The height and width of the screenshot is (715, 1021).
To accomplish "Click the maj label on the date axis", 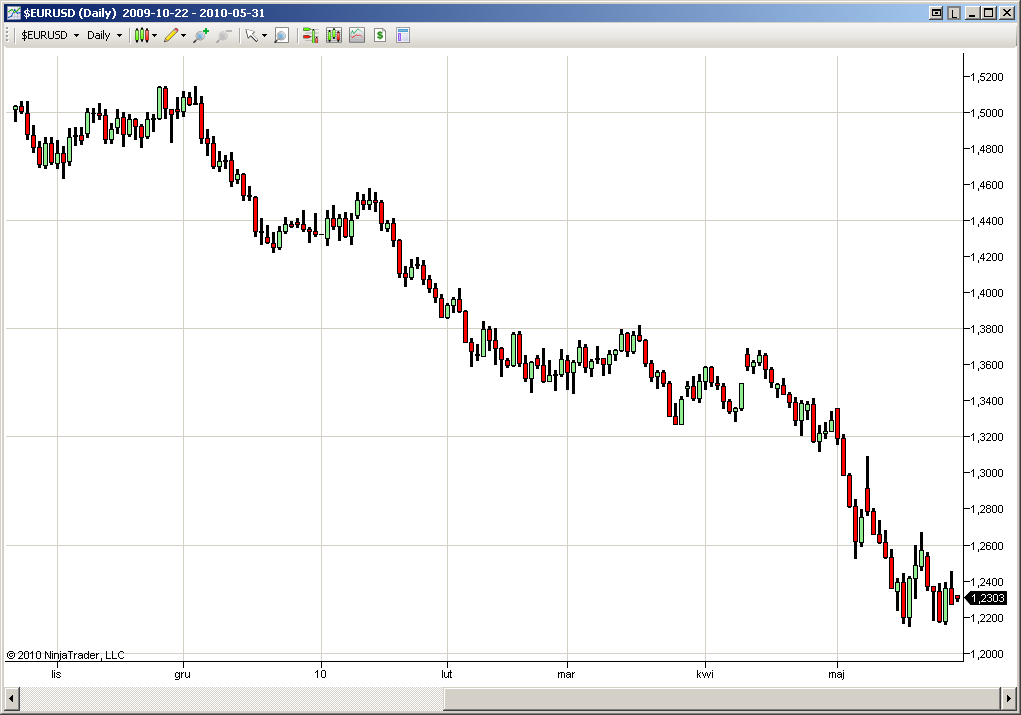I will tap(836, 674).
